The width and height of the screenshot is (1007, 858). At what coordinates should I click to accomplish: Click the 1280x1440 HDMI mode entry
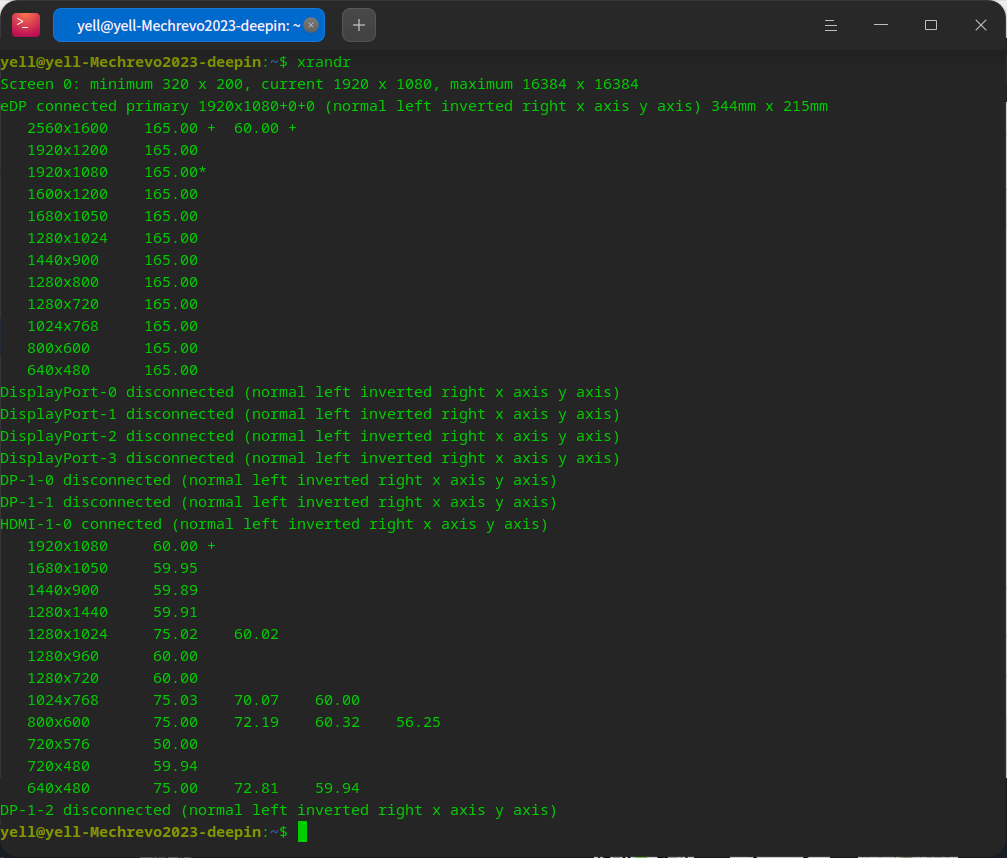[x=112, y=613]
